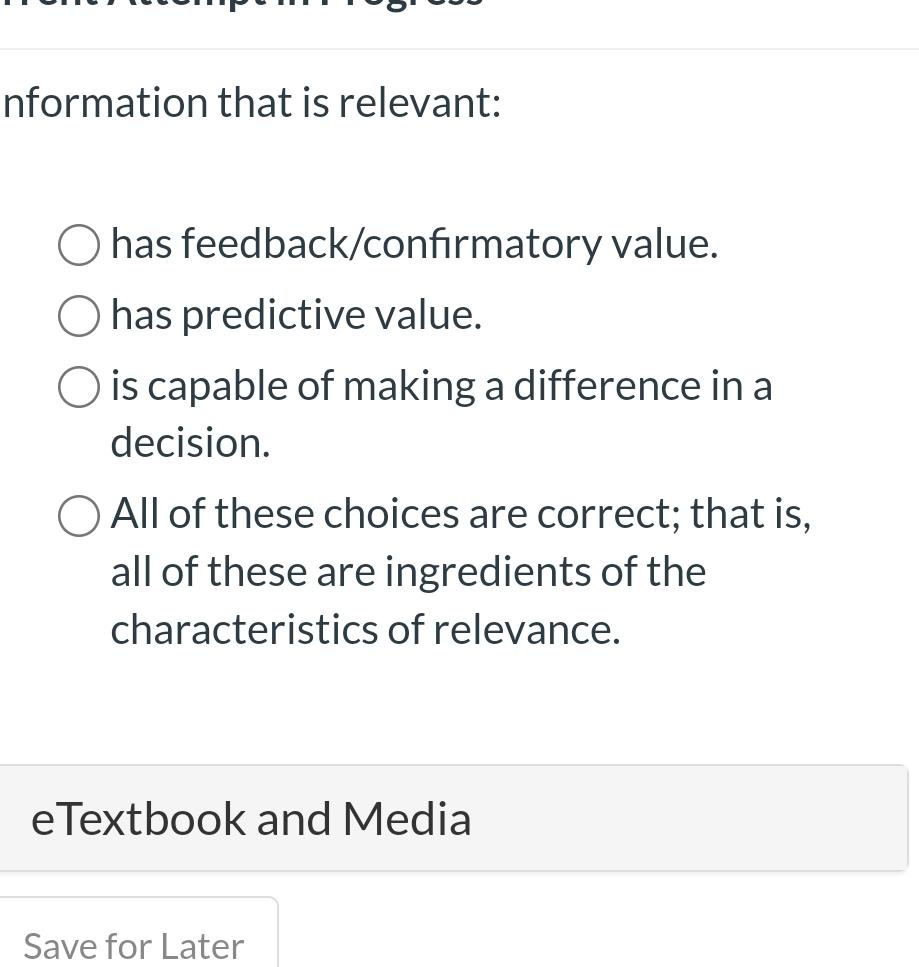The width and height of the screenshot is (919, 967).
Task: Click the text 'has feedback/confirmatory value.'
Action: tap(414, 242)
